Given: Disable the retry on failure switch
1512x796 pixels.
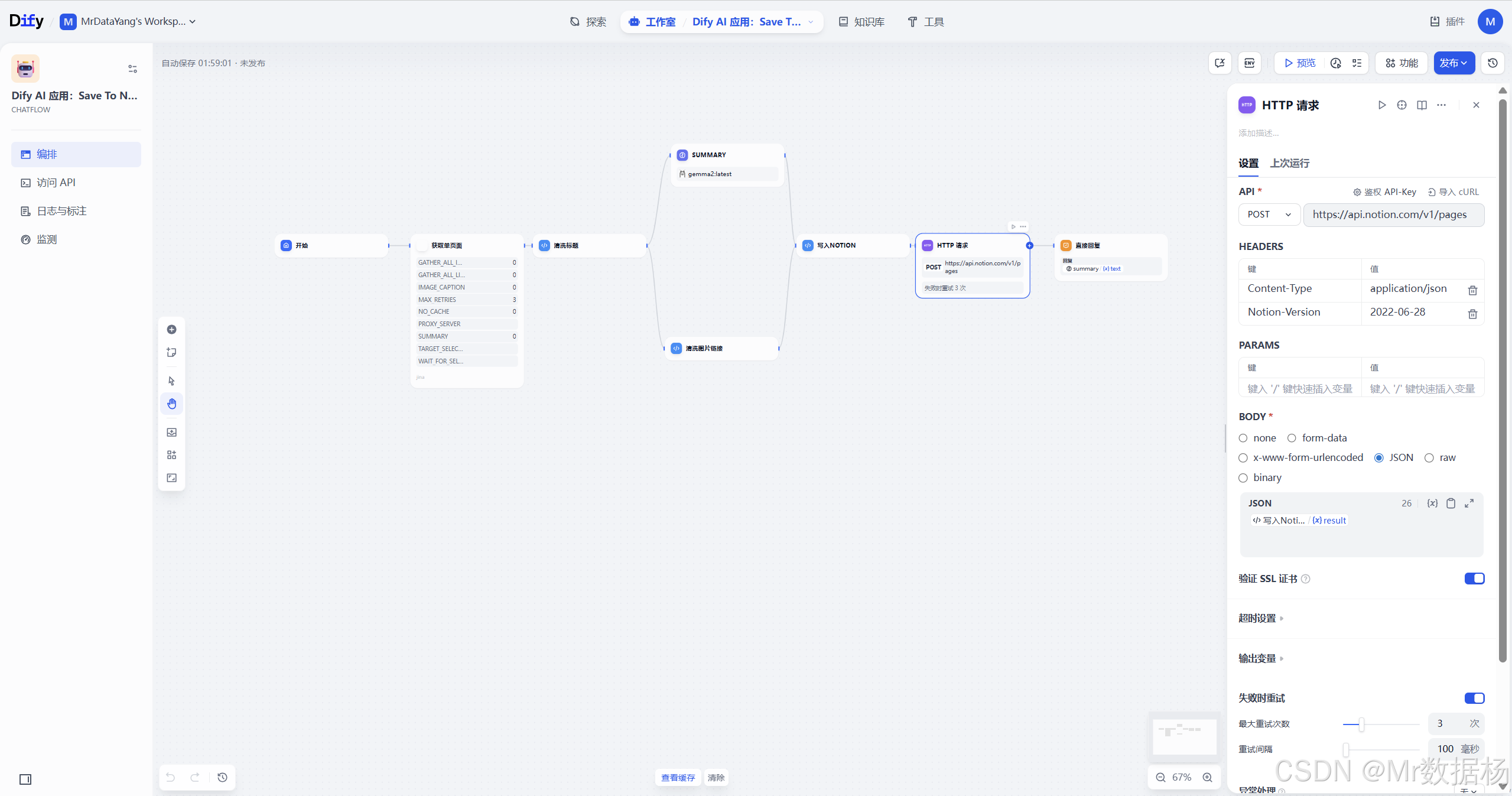Looking at the screenshot, I should (1474, 698).
